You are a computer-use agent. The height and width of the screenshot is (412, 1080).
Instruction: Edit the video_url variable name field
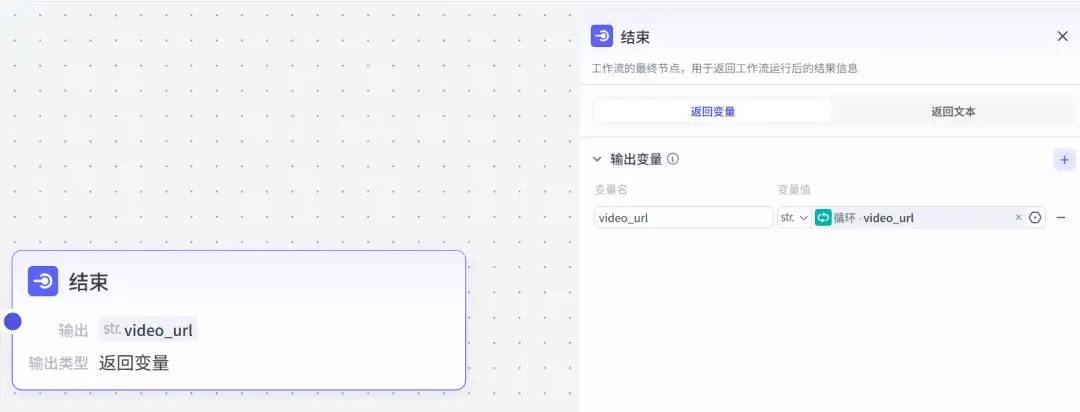point(684,218)
